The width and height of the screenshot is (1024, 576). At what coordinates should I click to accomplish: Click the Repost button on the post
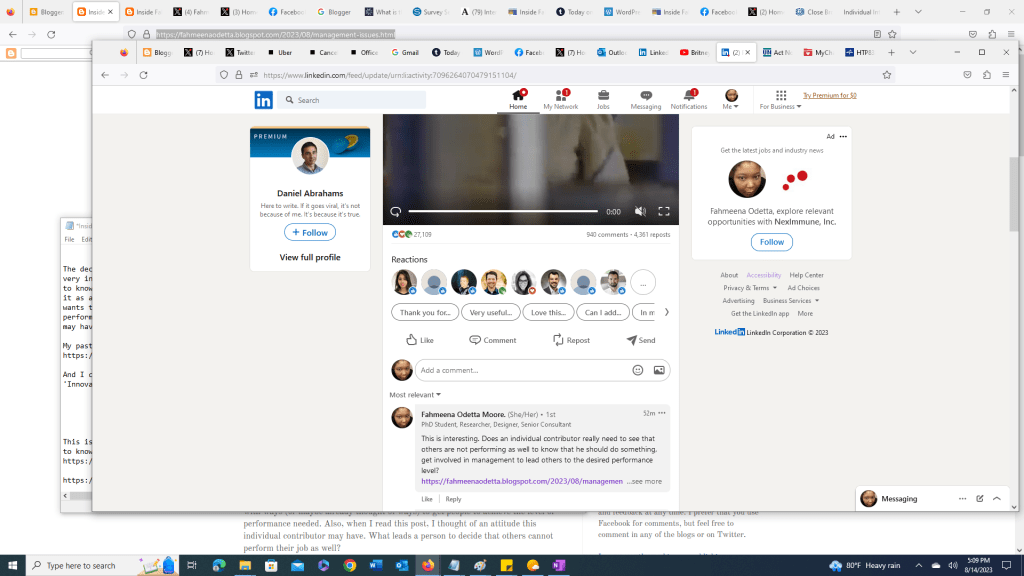tap(571, 340)
